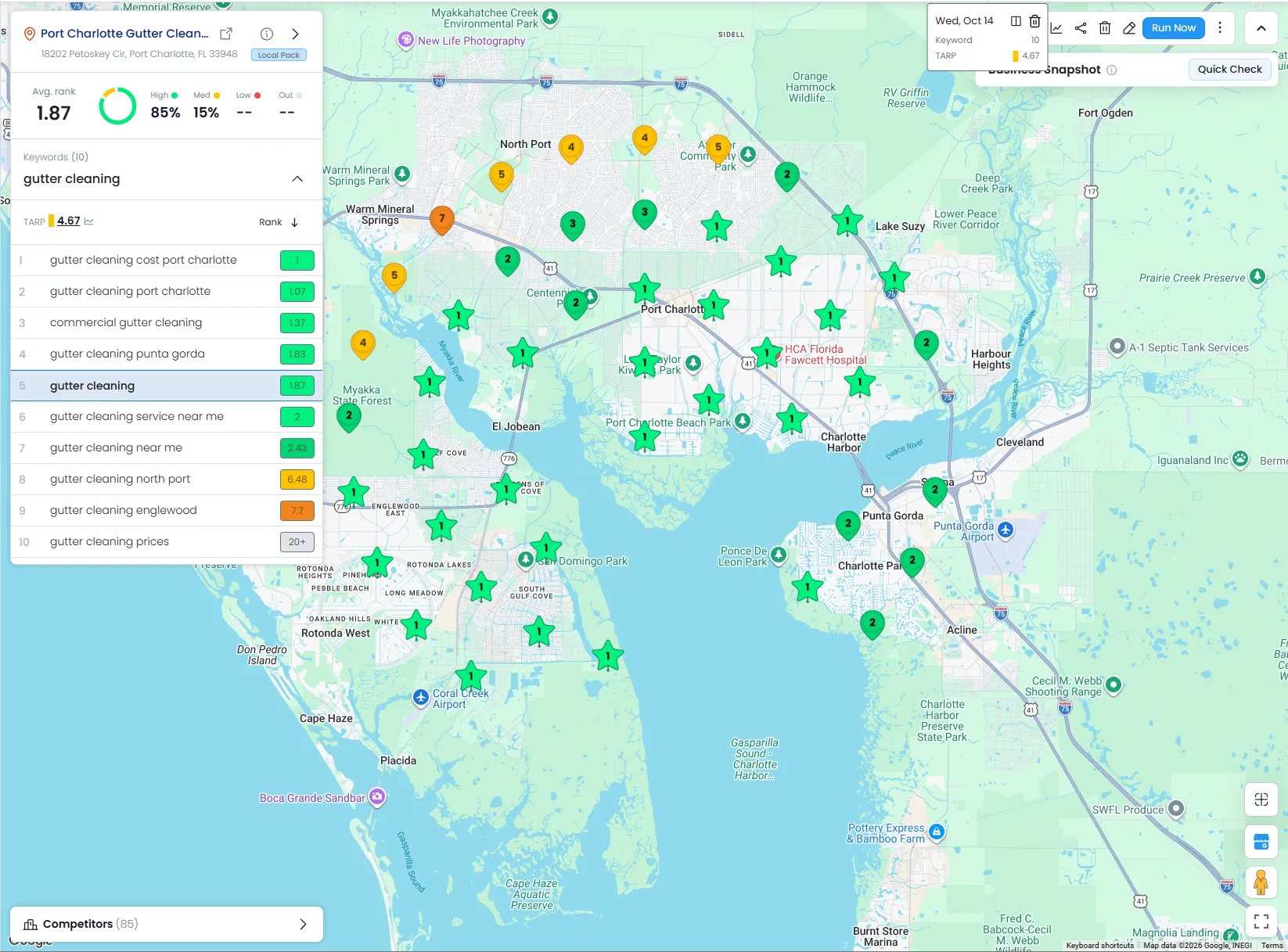This screenshot has height=952, width=1288.
Task: Click Prairie Creek Preserve park marker
Action: [1257, 276]
